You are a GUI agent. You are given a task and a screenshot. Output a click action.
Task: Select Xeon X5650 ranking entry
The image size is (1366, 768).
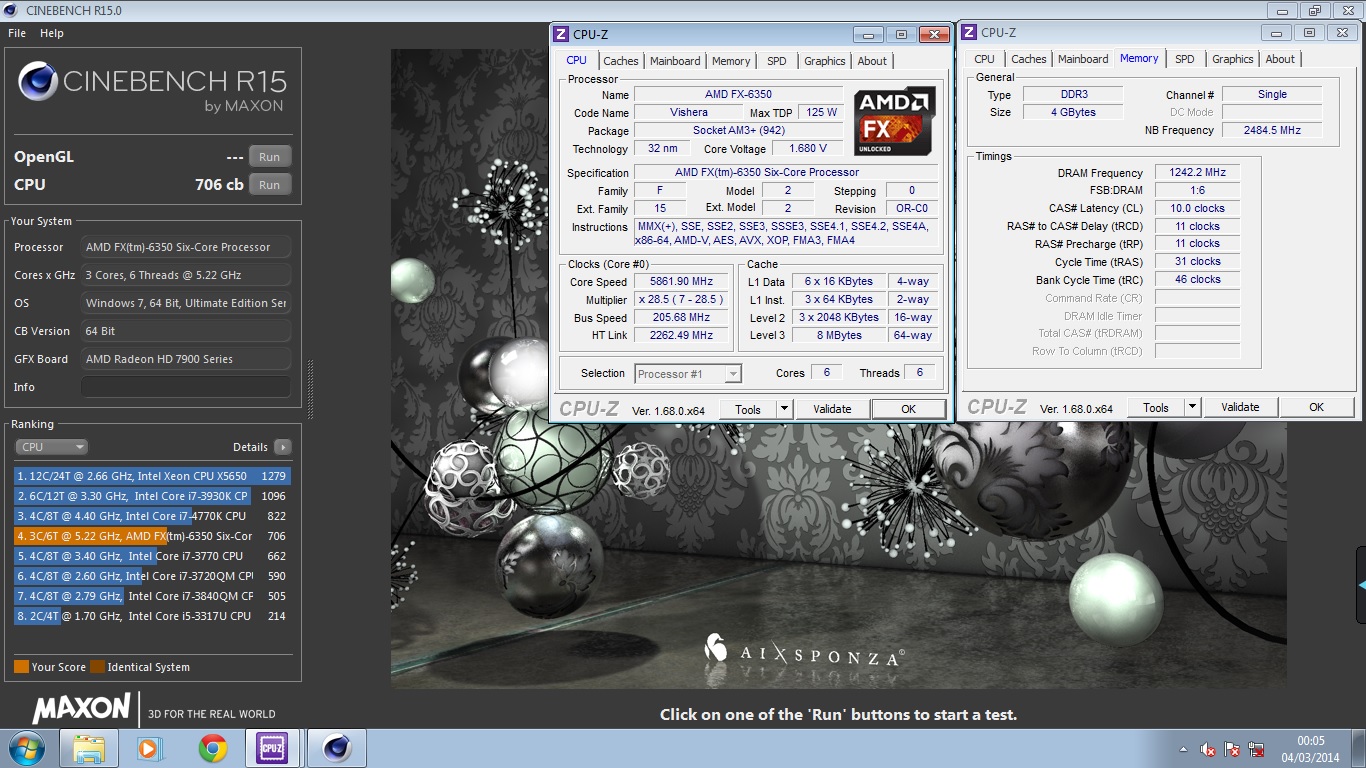(152, 476)
